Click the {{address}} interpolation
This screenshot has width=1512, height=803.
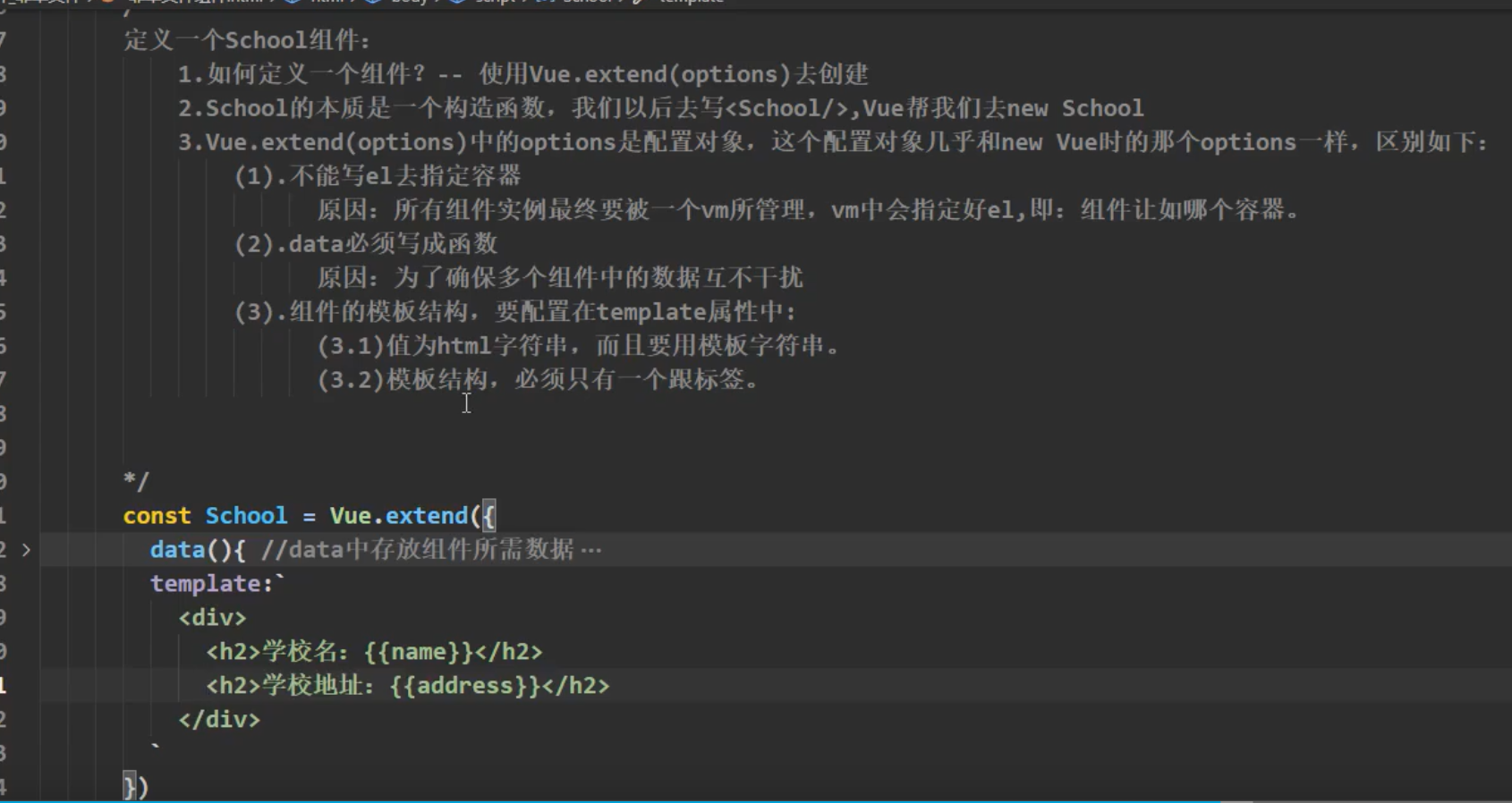(465, 686)
